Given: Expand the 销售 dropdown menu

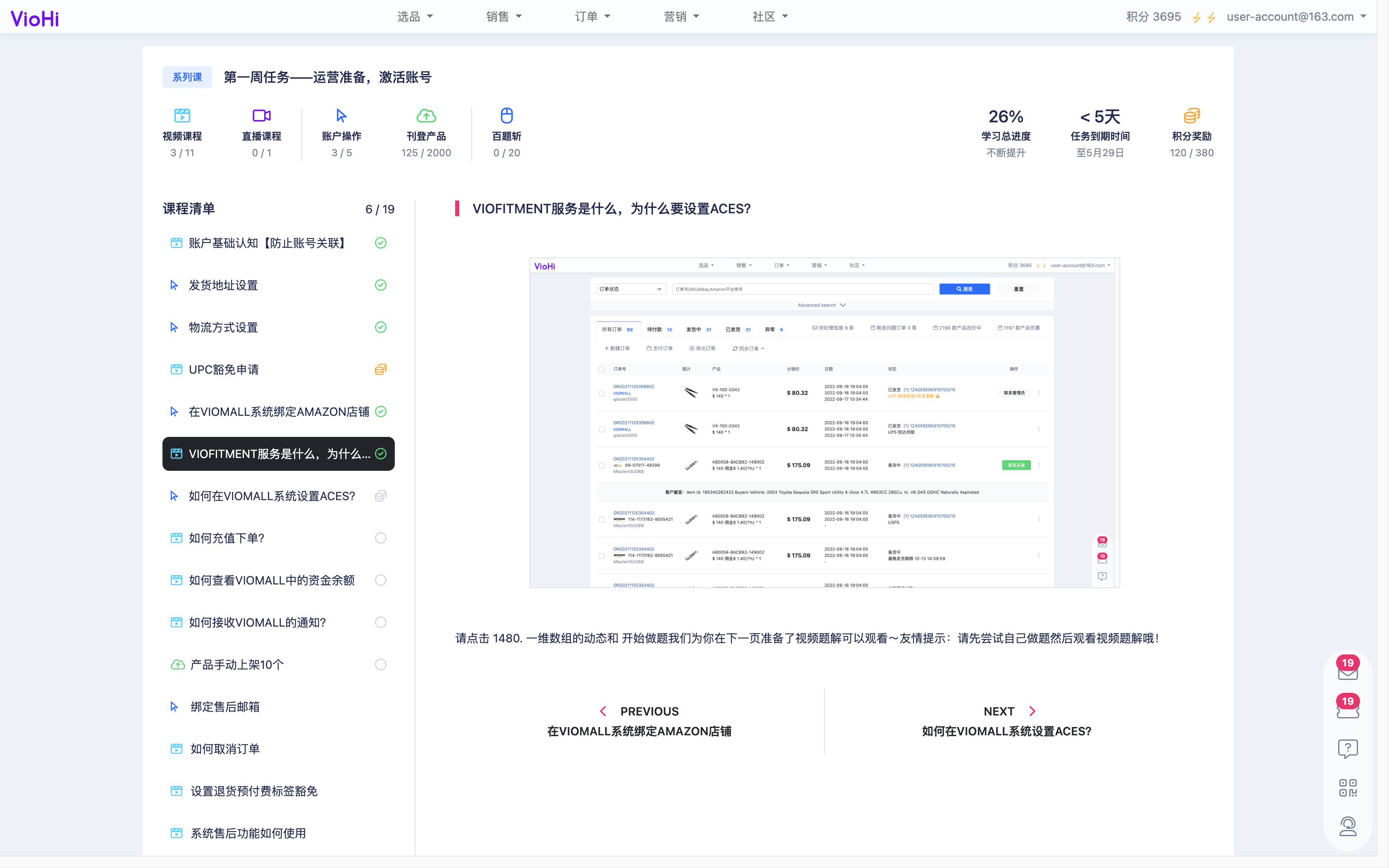Looking at the screenshot, I should [504, 17].
